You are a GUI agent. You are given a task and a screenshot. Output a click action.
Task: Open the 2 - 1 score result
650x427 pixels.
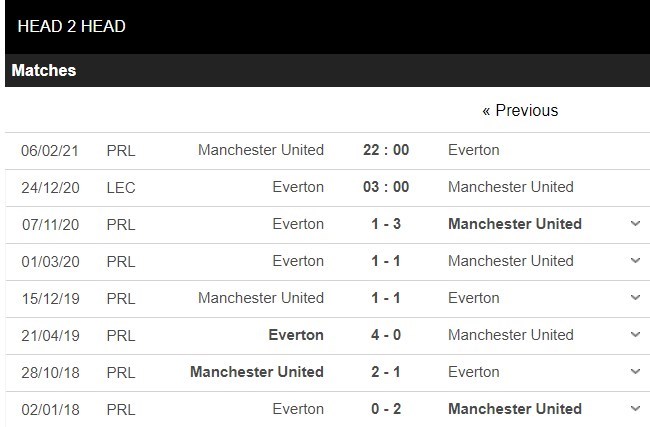click(x=386, y=372)
